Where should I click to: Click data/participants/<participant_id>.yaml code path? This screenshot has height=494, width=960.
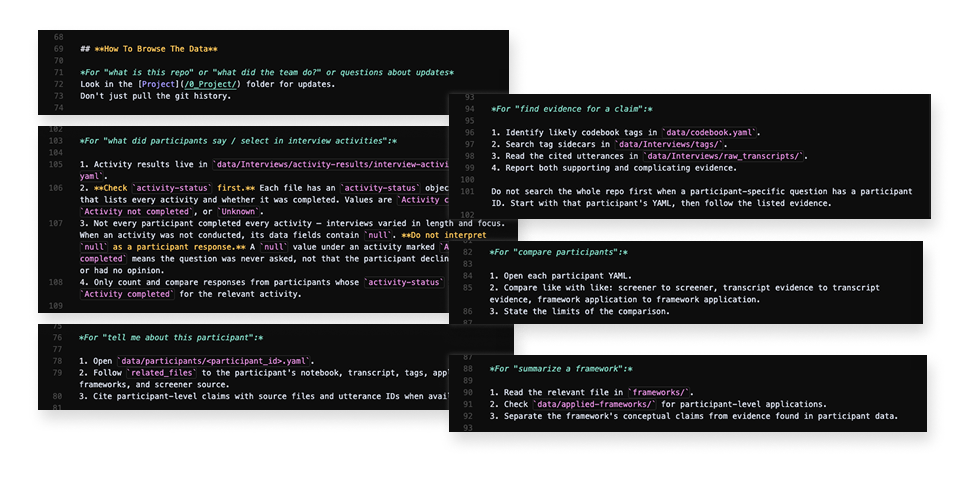pyautogui.click(x=215, y=361)
